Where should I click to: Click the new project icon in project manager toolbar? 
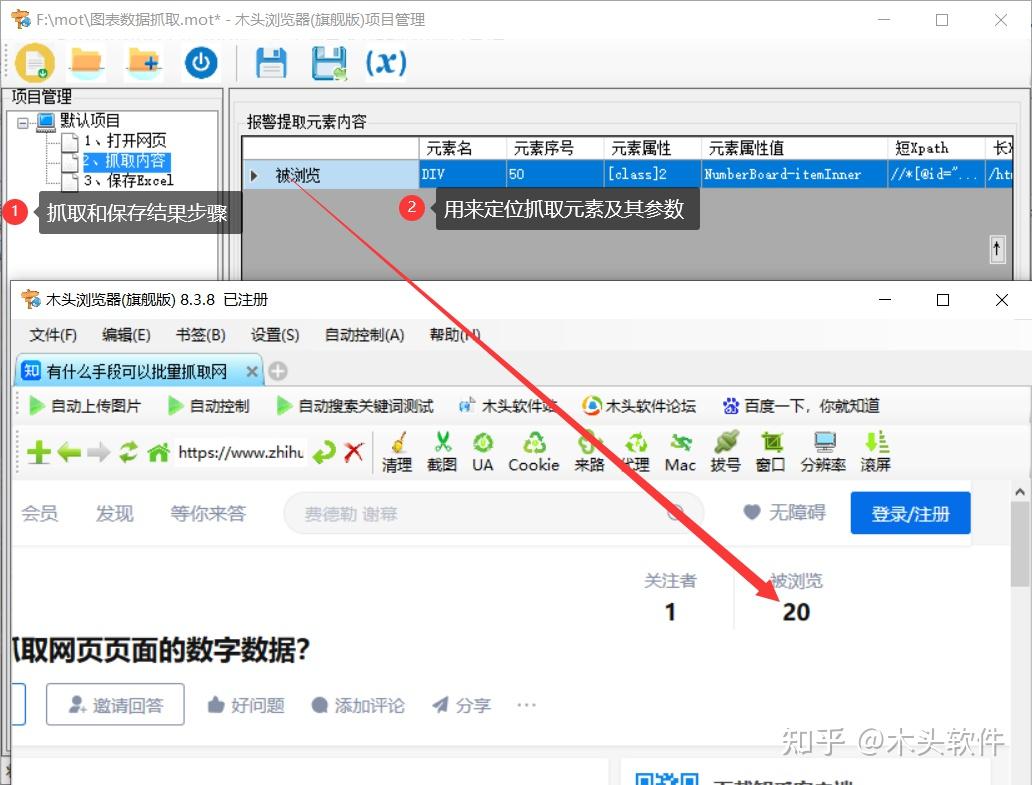35,63
